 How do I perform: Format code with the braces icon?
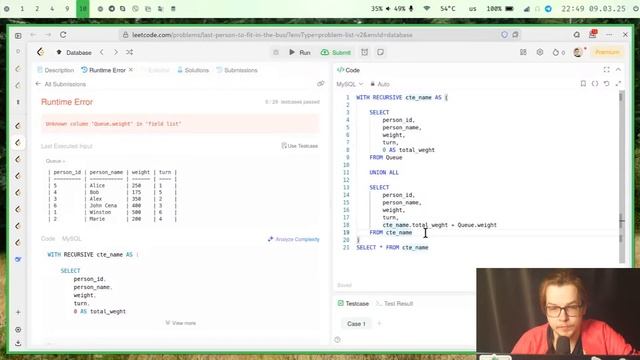[x=595, y=84]
